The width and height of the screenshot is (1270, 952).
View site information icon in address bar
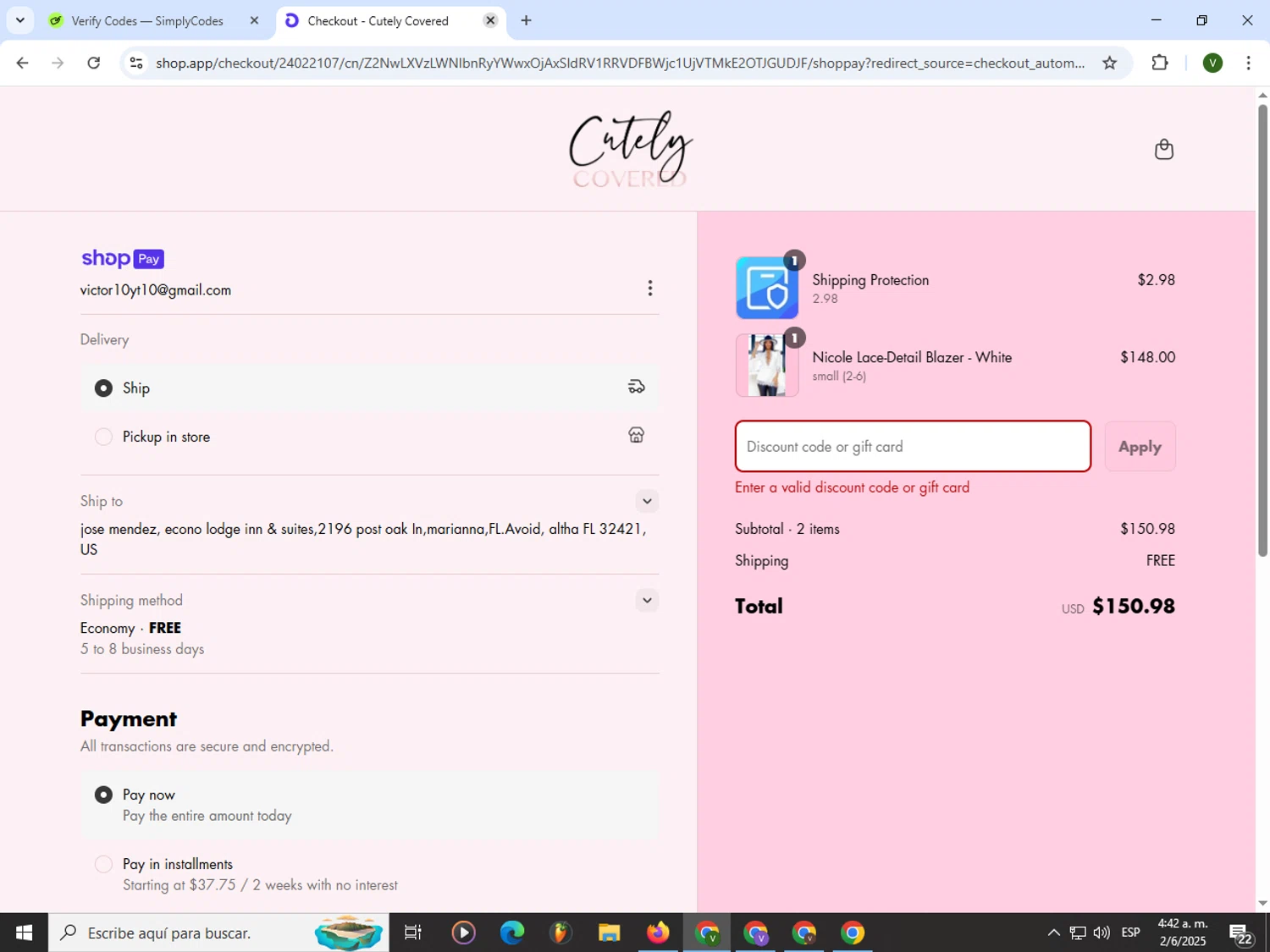[x=136, y=63]
